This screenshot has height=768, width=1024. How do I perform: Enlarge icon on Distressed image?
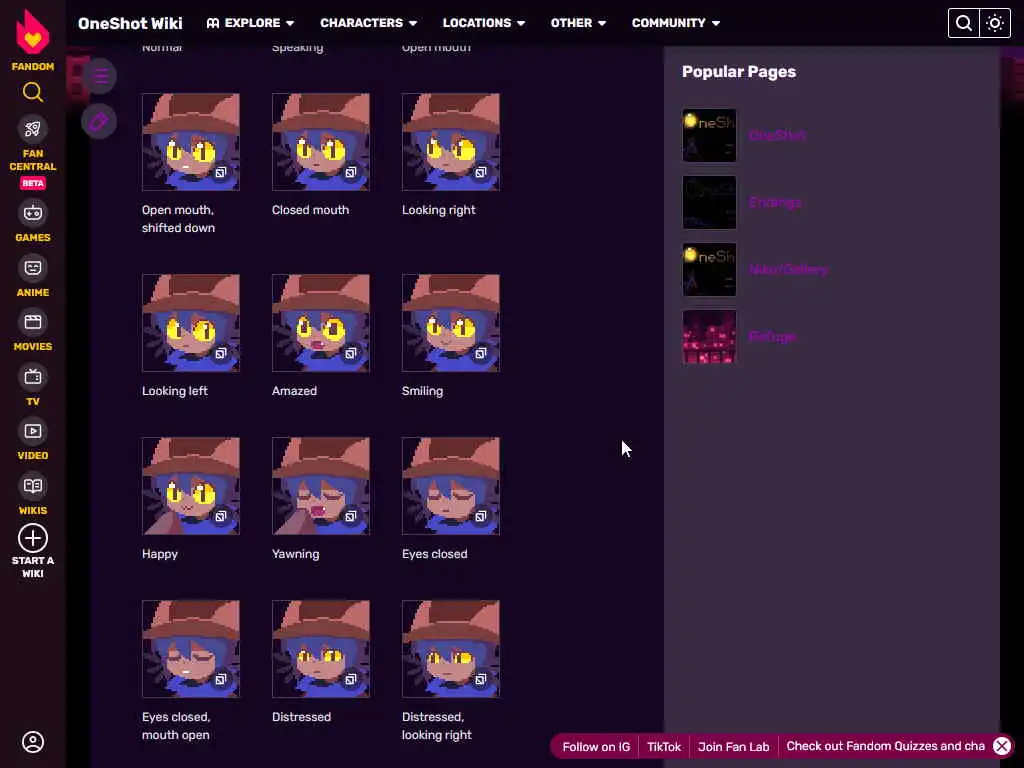[x=351, y=679]
